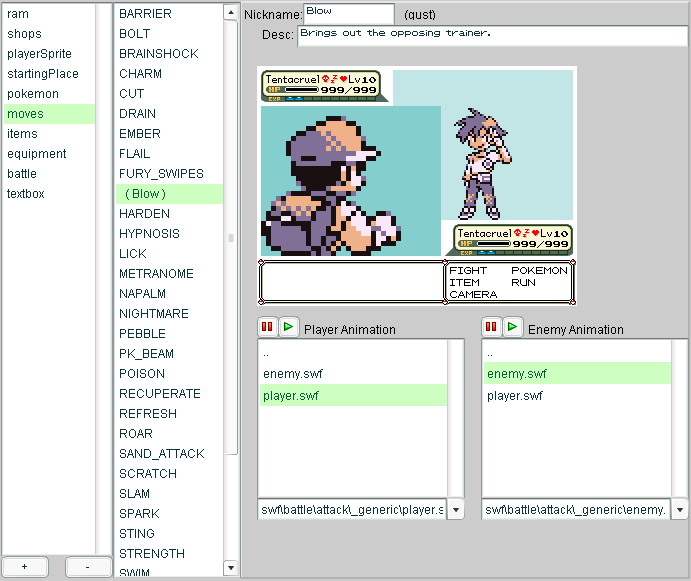Open the items category
691x581 pixels.
(x=22, y=134)
